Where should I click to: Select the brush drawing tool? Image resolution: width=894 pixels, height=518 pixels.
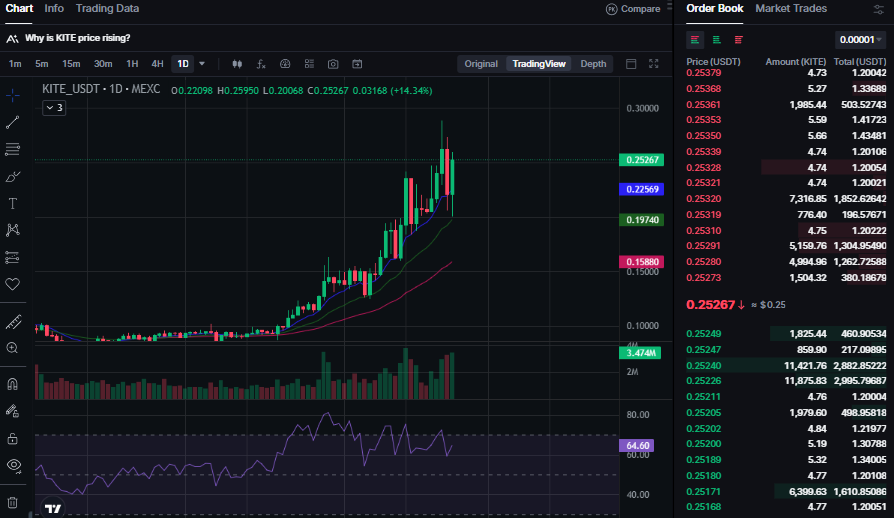pos(13,177)
